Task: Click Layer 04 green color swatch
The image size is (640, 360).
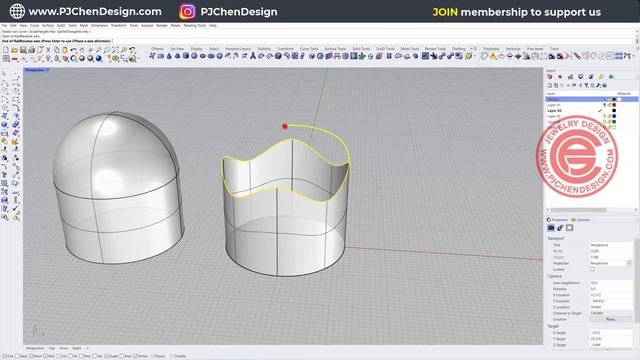Action: click(614, 122)
